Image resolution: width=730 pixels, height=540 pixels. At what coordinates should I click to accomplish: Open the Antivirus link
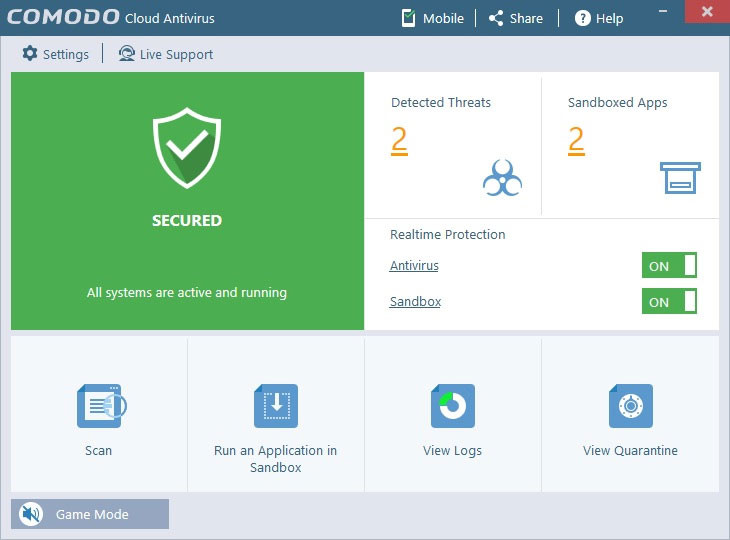pyautogui.click(x=414, y=265)
